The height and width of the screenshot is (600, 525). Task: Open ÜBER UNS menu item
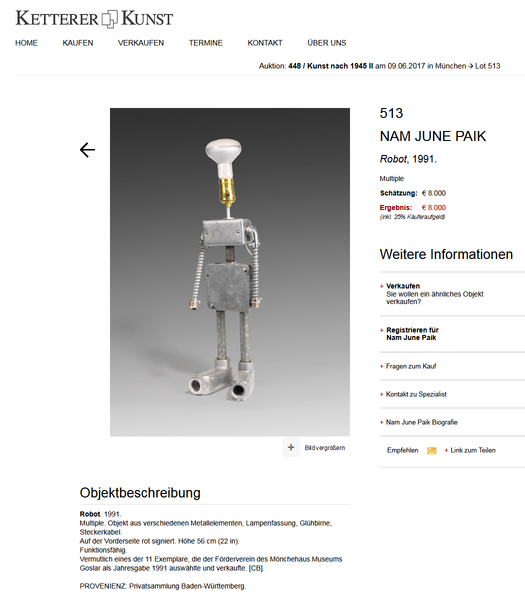[327, 43]
